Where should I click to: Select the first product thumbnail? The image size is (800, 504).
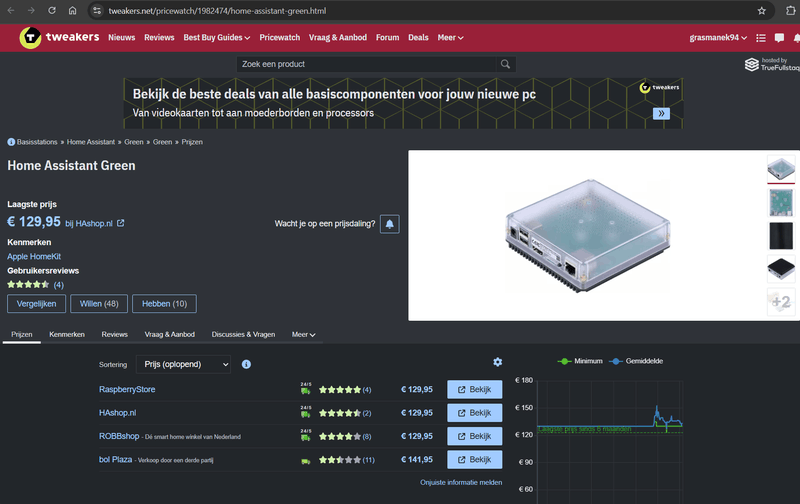pos(781,169)
